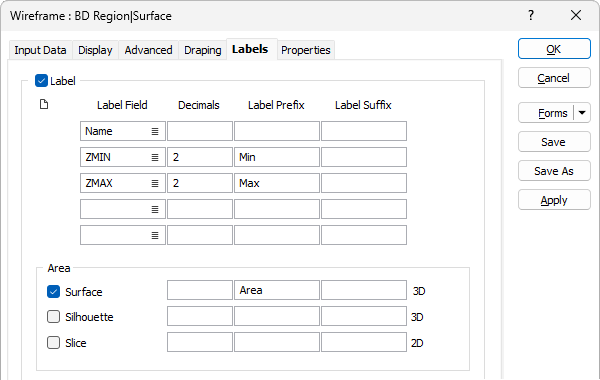
Task: Tick the Slice area checkbox
Action: click(54, 342)
